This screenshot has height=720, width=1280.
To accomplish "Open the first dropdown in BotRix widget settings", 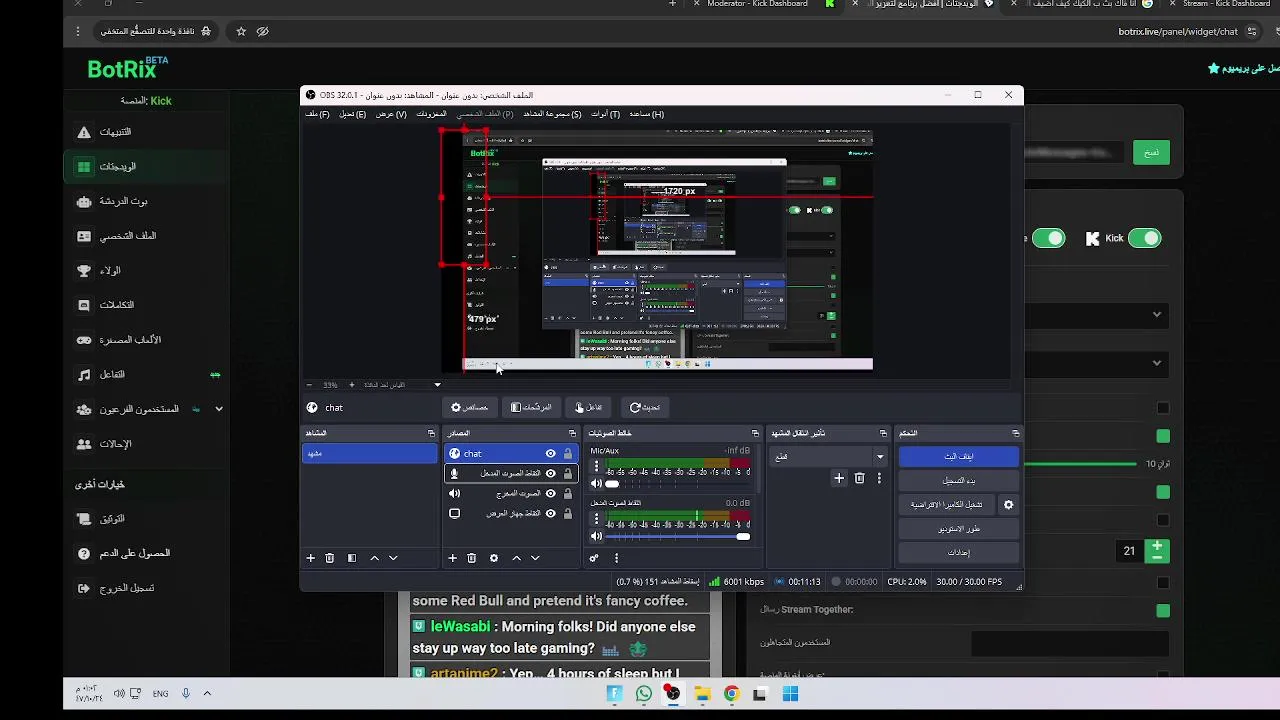I will pyautogui.click(x=1098, y=315).
